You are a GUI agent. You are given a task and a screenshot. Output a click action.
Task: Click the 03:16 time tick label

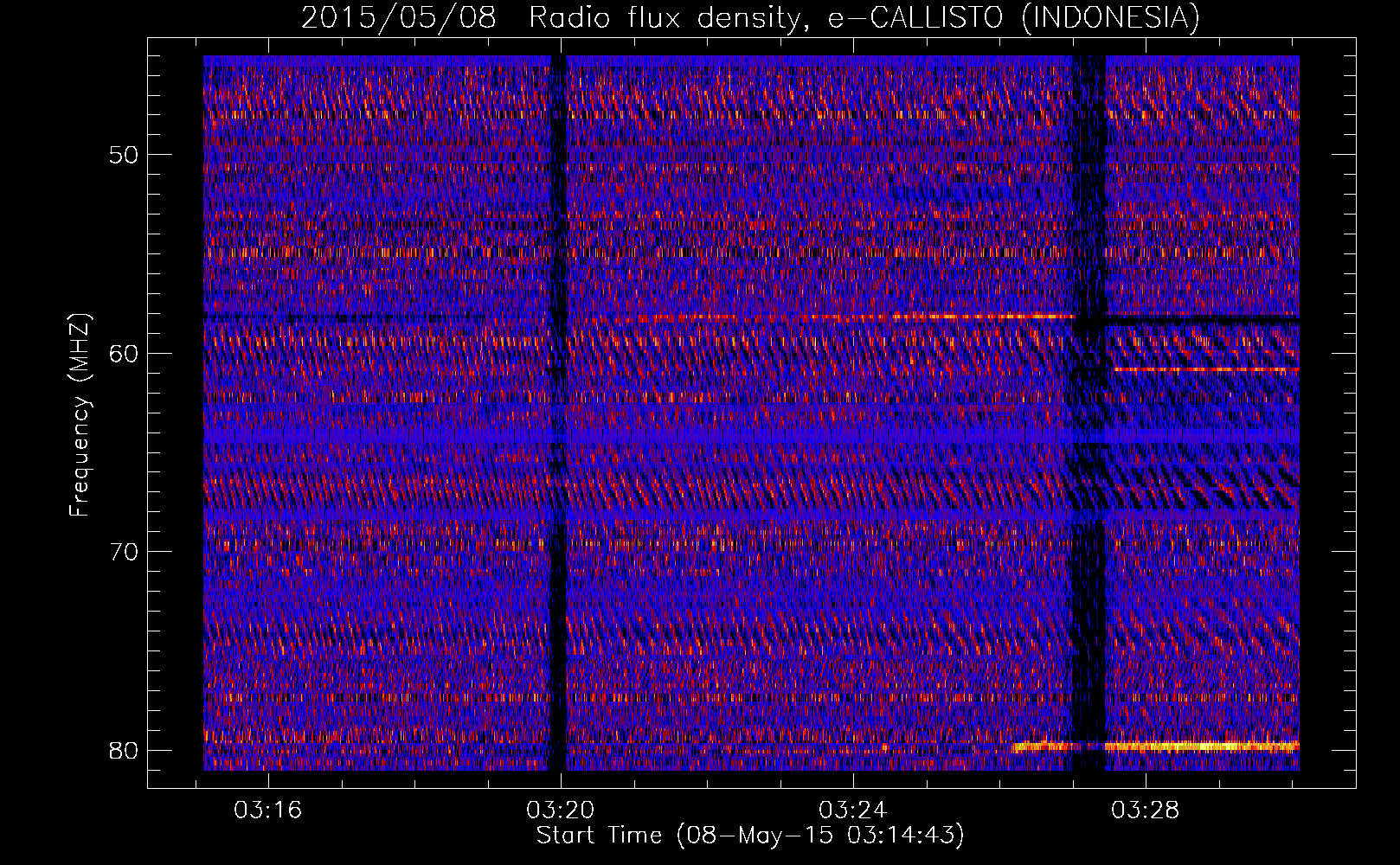pos(268,811)
